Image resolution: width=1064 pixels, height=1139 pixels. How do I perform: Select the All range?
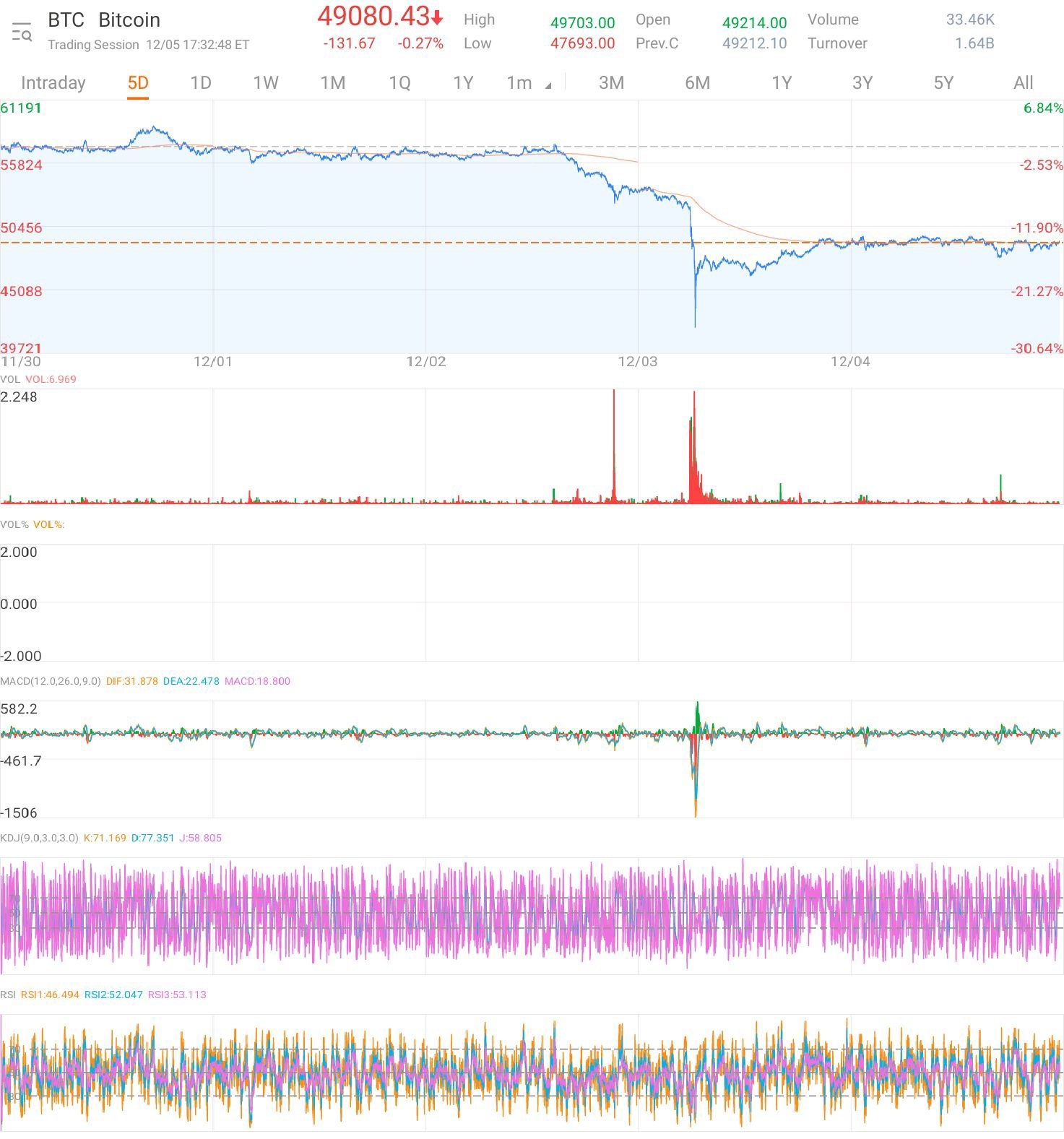tap(1024, 83)
